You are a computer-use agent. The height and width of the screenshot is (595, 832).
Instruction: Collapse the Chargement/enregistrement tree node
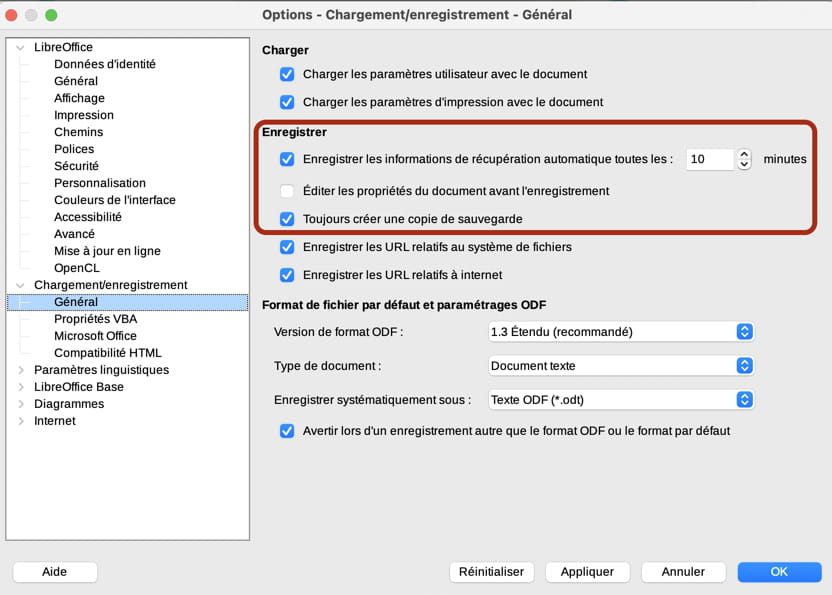[x=20, y=286]
